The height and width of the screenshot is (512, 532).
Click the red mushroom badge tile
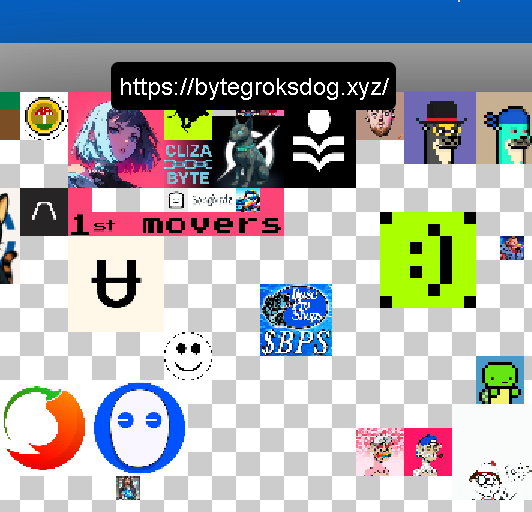coord(44,116)
